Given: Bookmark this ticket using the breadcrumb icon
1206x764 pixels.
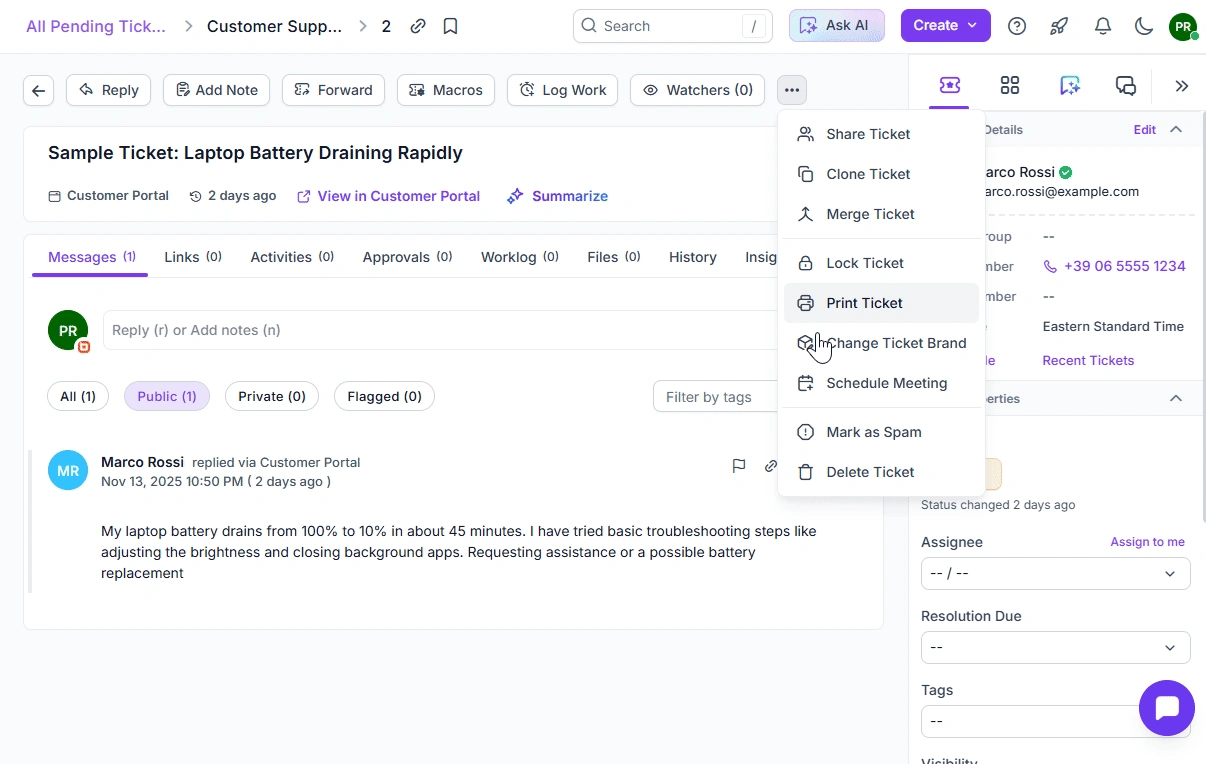Looking at the screenshot, I should 450,26.
